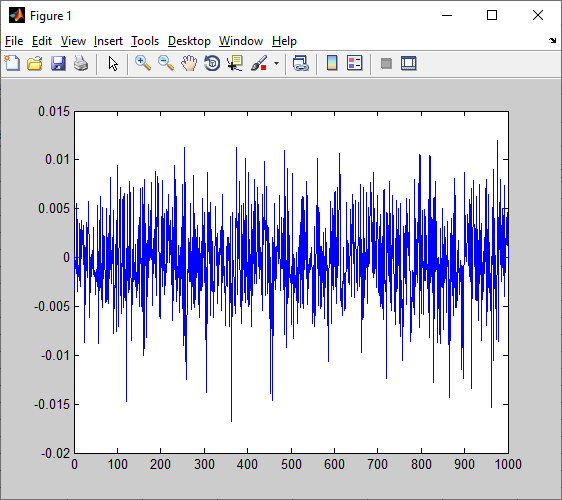This screenshot has height=500, width=562.
Task: Choose the Rotate 3D tool
Action: (212, 63)
